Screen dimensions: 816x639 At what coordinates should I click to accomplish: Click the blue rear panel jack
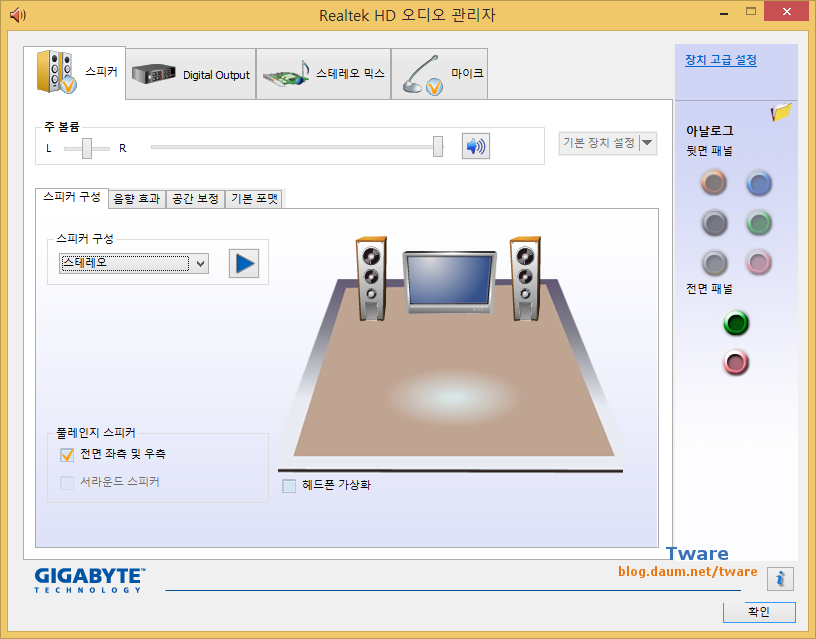759,183
